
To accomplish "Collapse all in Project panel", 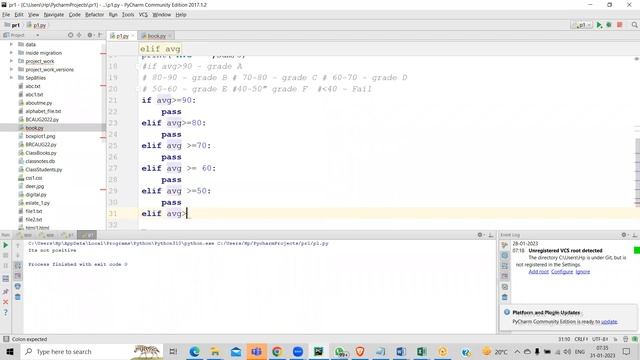I will tap(79, 35).
